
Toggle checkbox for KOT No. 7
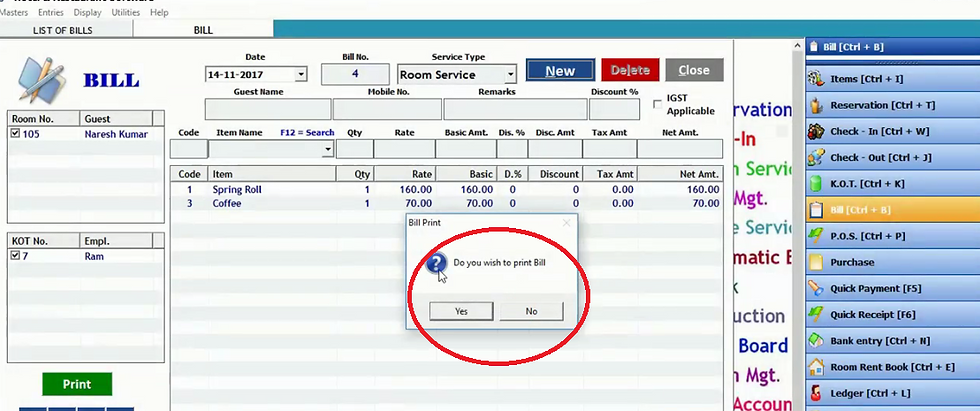16,256
